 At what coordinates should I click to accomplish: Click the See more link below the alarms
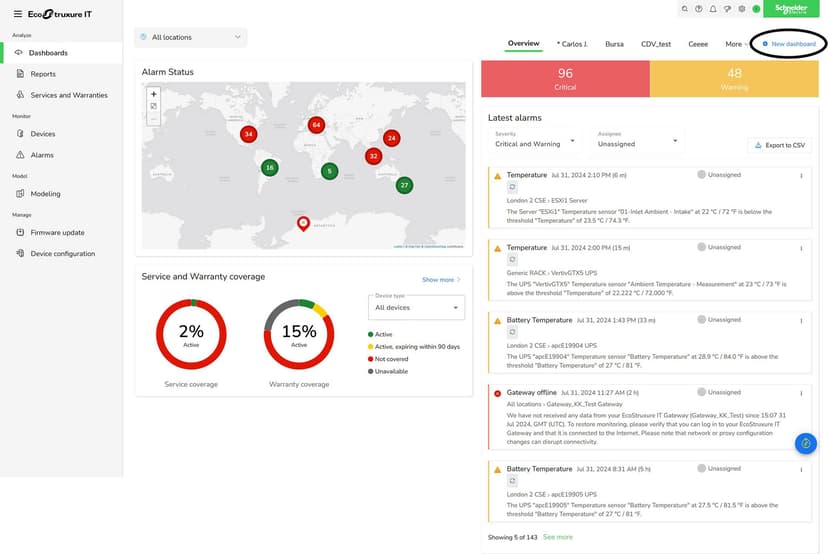558,537
